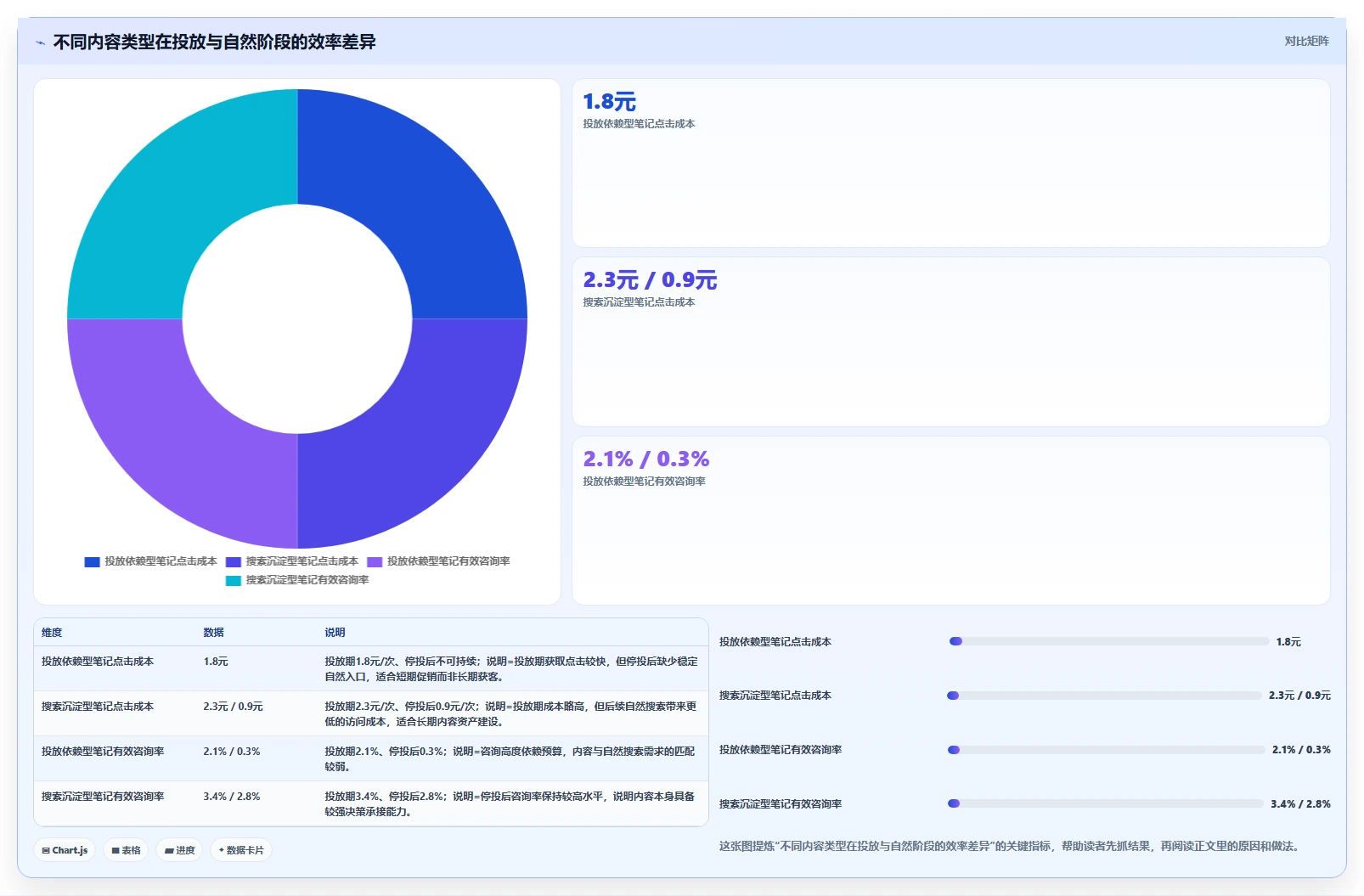Click the 进度 tag button
Viewport: 1364px width, 896px height.
179,850
